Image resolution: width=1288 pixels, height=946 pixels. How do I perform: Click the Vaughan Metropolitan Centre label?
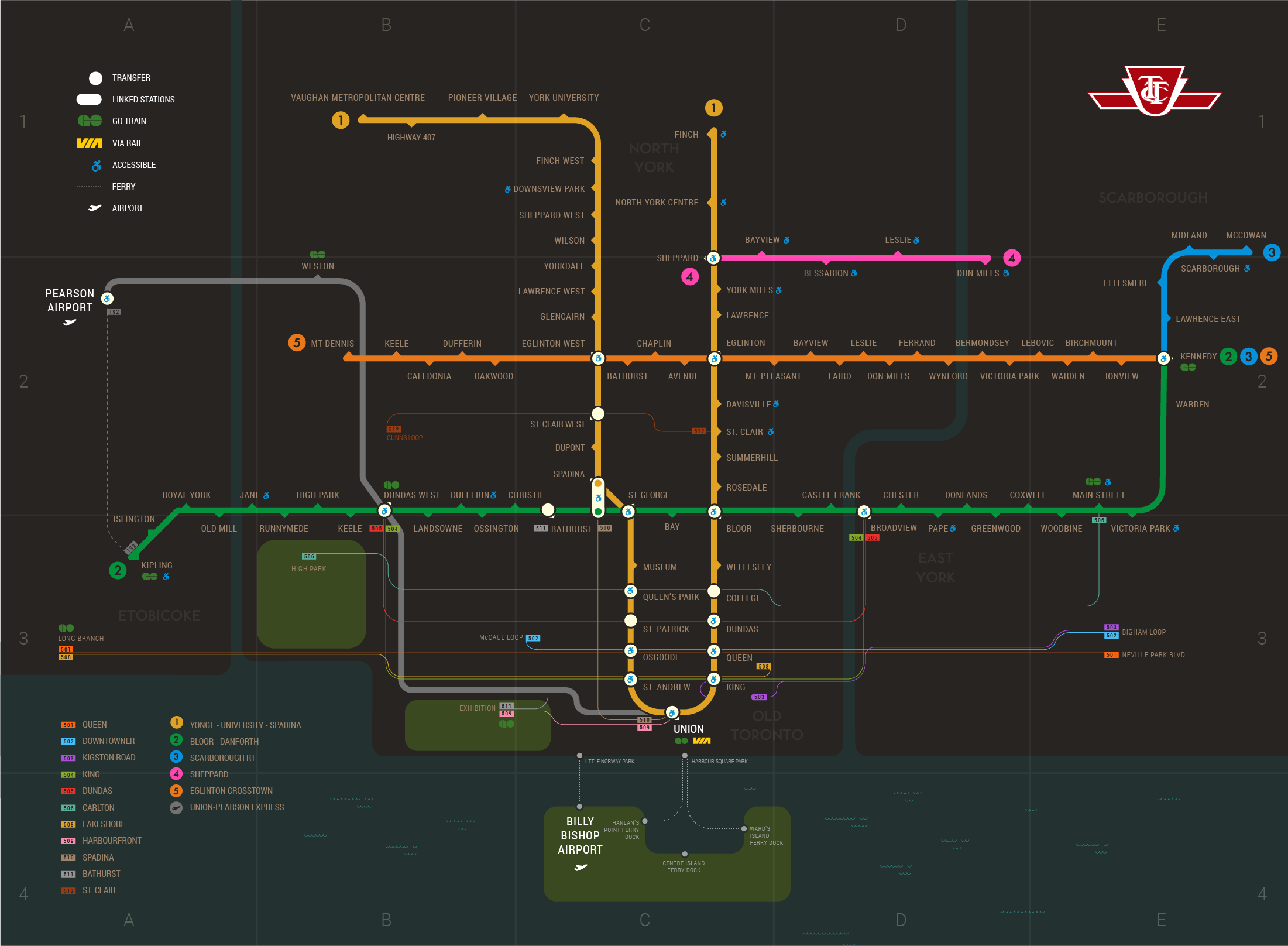[358, 98]
